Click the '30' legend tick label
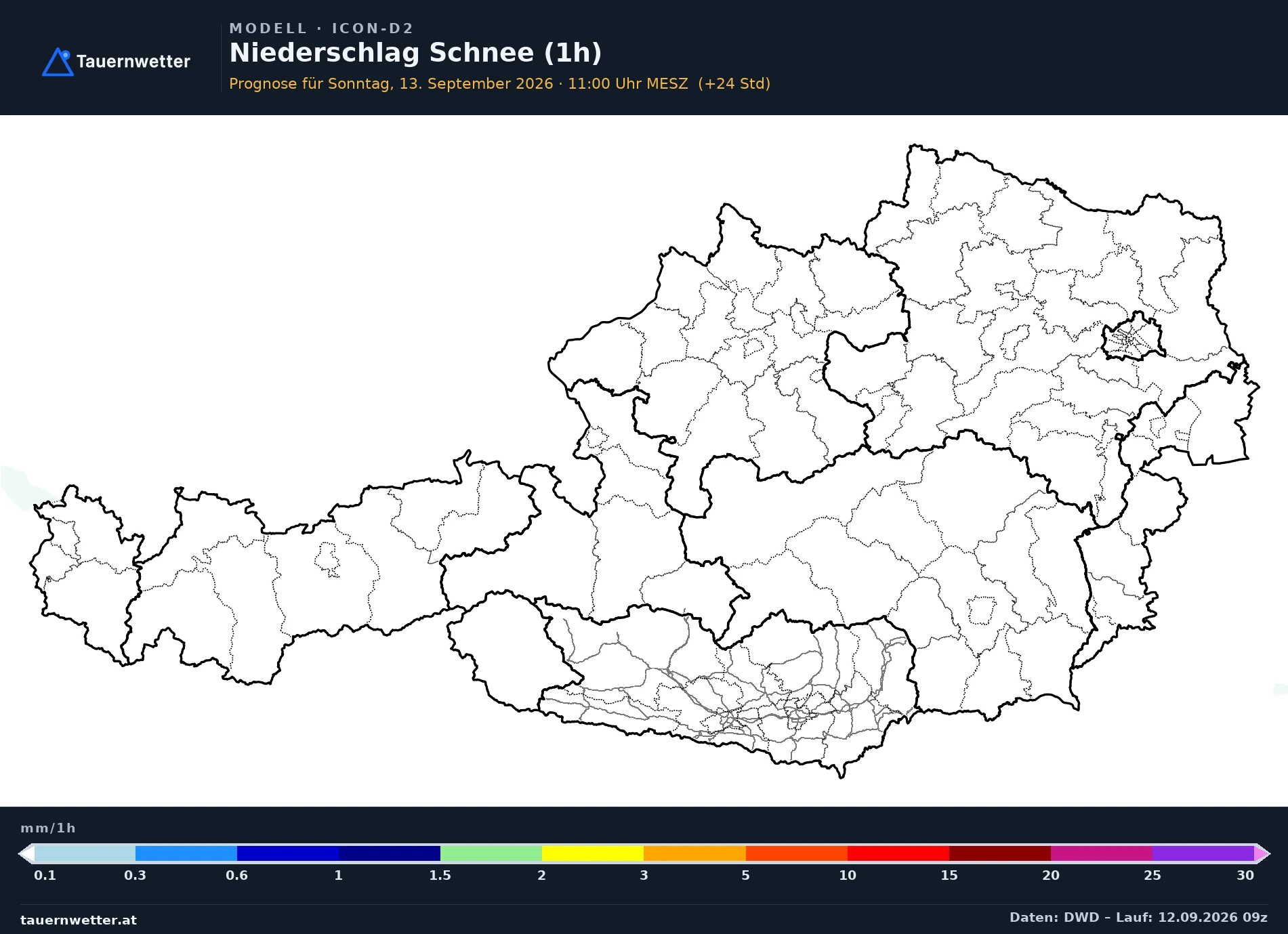Screen dimensions: 1288x934 pyautogui.click(x=1245, y=875)
